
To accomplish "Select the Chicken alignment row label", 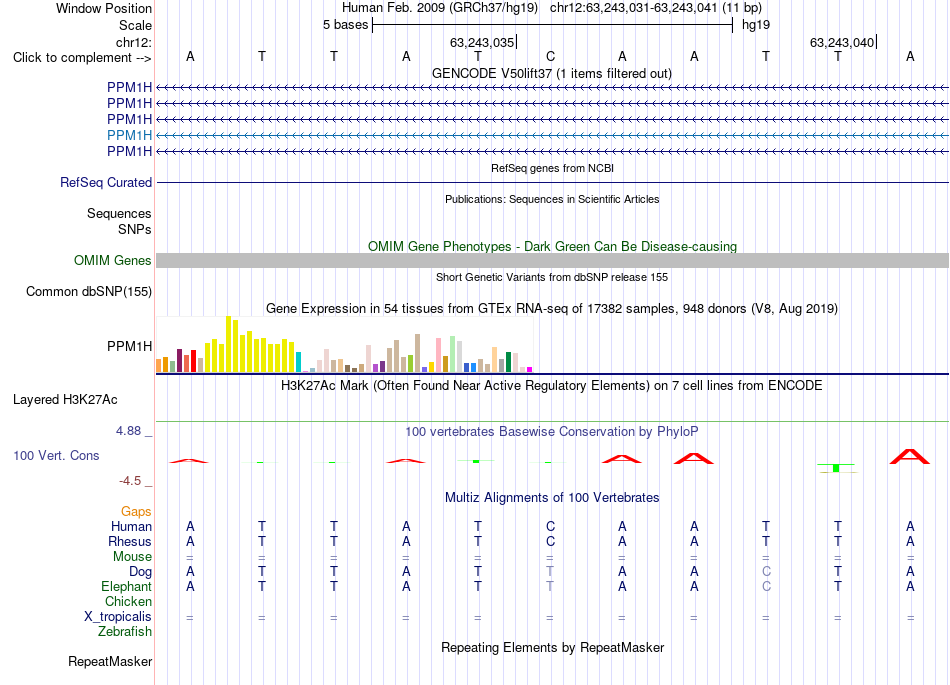I will point(128,601).
